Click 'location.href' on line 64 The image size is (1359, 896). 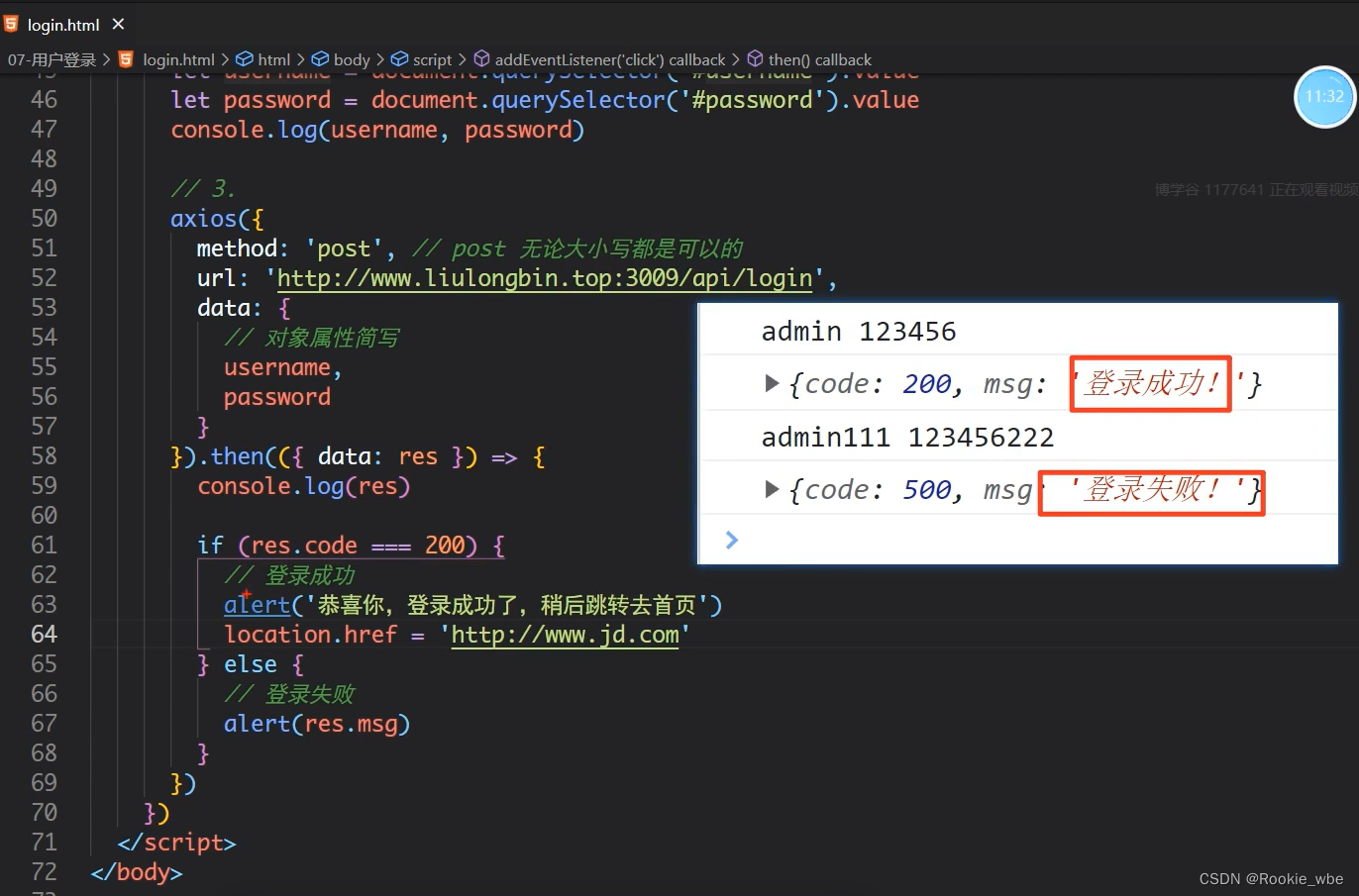point(310,635)
